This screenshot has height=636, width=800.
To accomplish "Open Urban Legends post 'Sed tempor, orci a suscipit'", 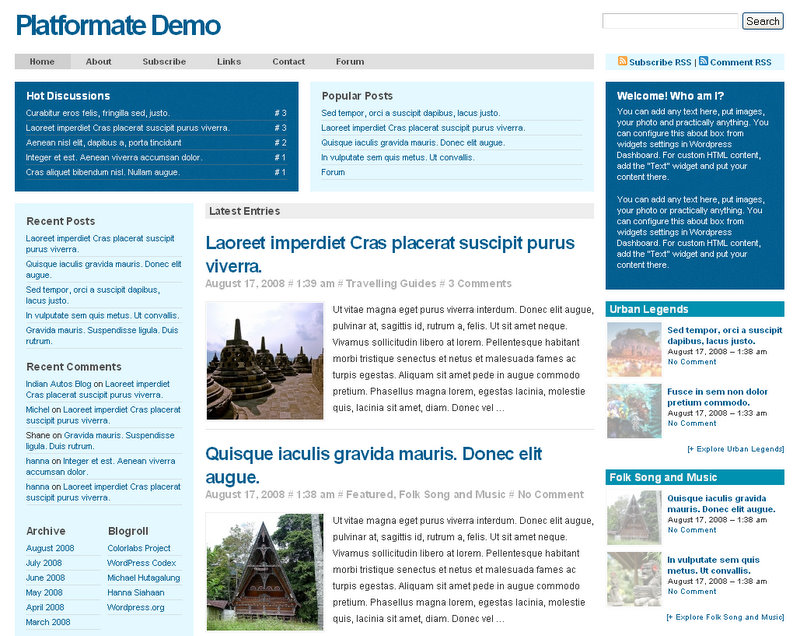I will [x=724, y=336].
